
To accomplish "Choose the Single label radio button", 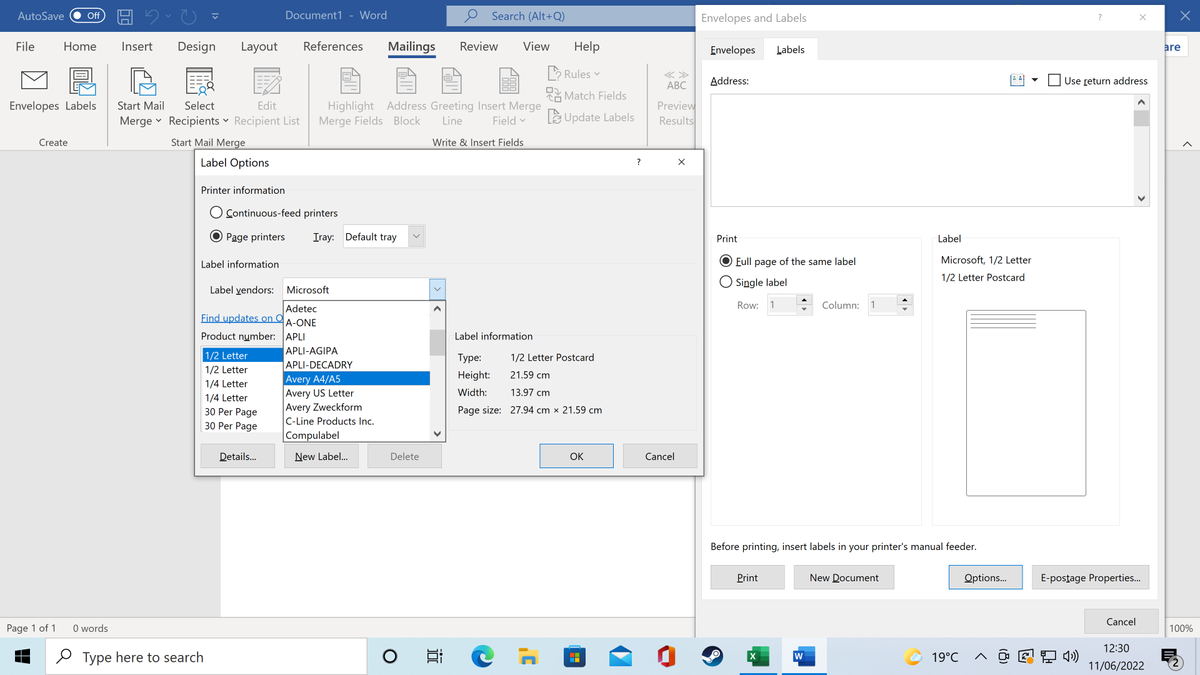I will 727,282.
